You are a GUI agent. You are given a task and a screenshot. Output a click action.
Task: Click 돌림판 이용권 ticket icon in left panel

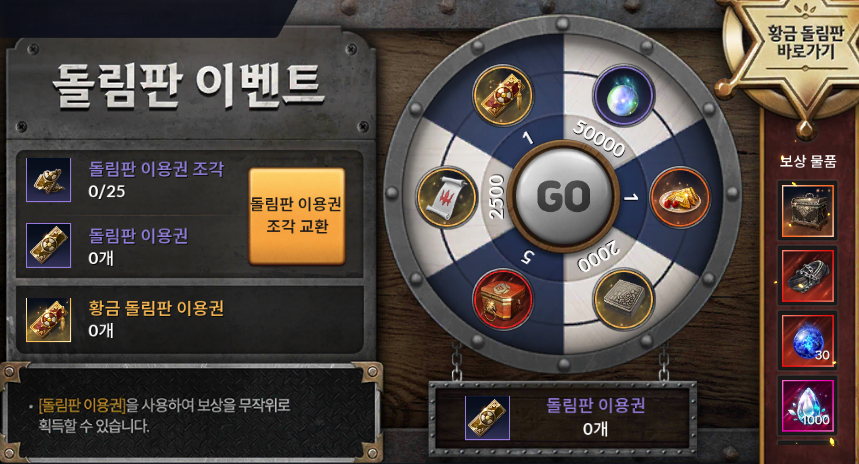(49, 245)
